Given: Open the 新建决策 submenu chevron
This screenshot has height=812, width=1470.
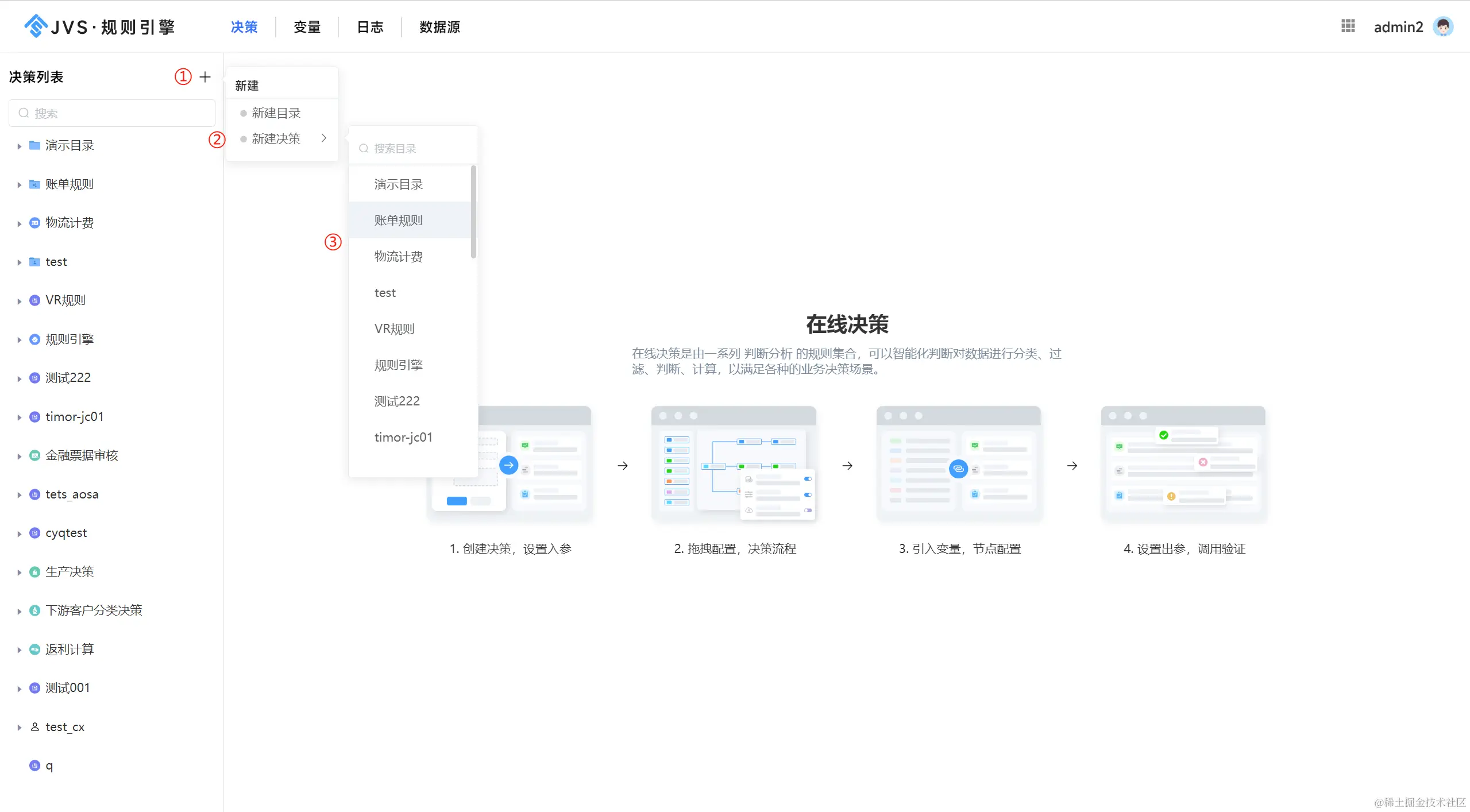Looking at the screenshot, I should [x=324, y=138].
